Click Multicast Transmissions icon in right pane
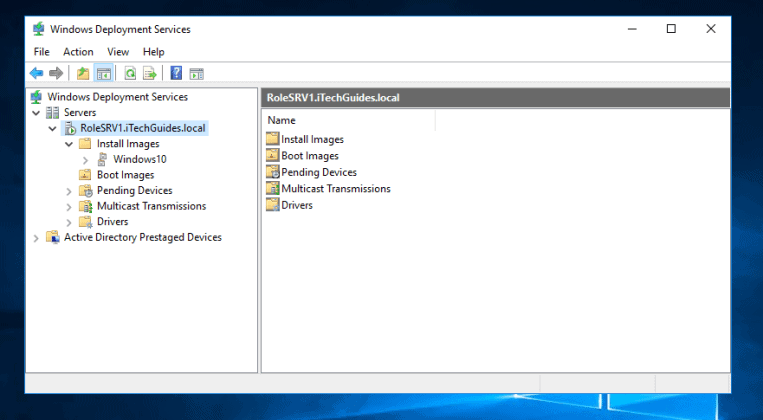 [x=272, y=188]
